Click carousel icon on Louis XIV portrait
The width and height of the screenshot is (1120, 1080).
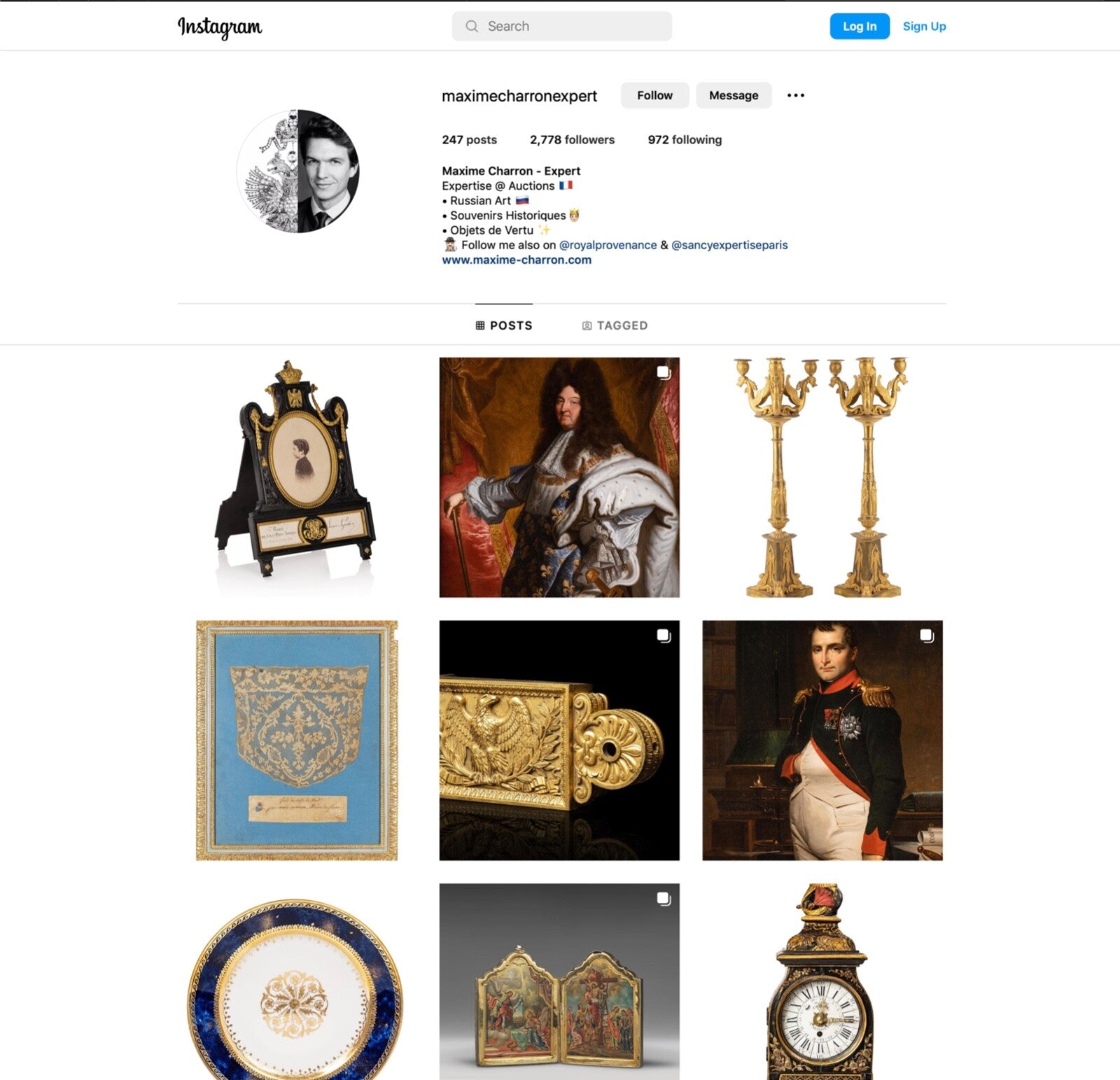tap(664, 372)
